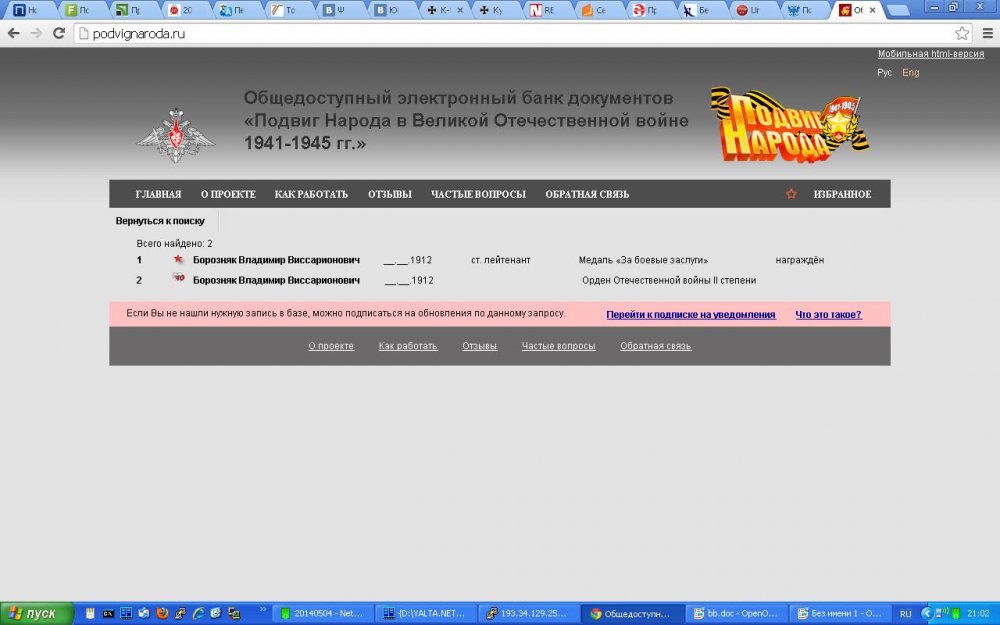The width and height of the screenshot is (1000, 625).
Task: Open Перейти к подписке на уведомления link
Action: 691,314
